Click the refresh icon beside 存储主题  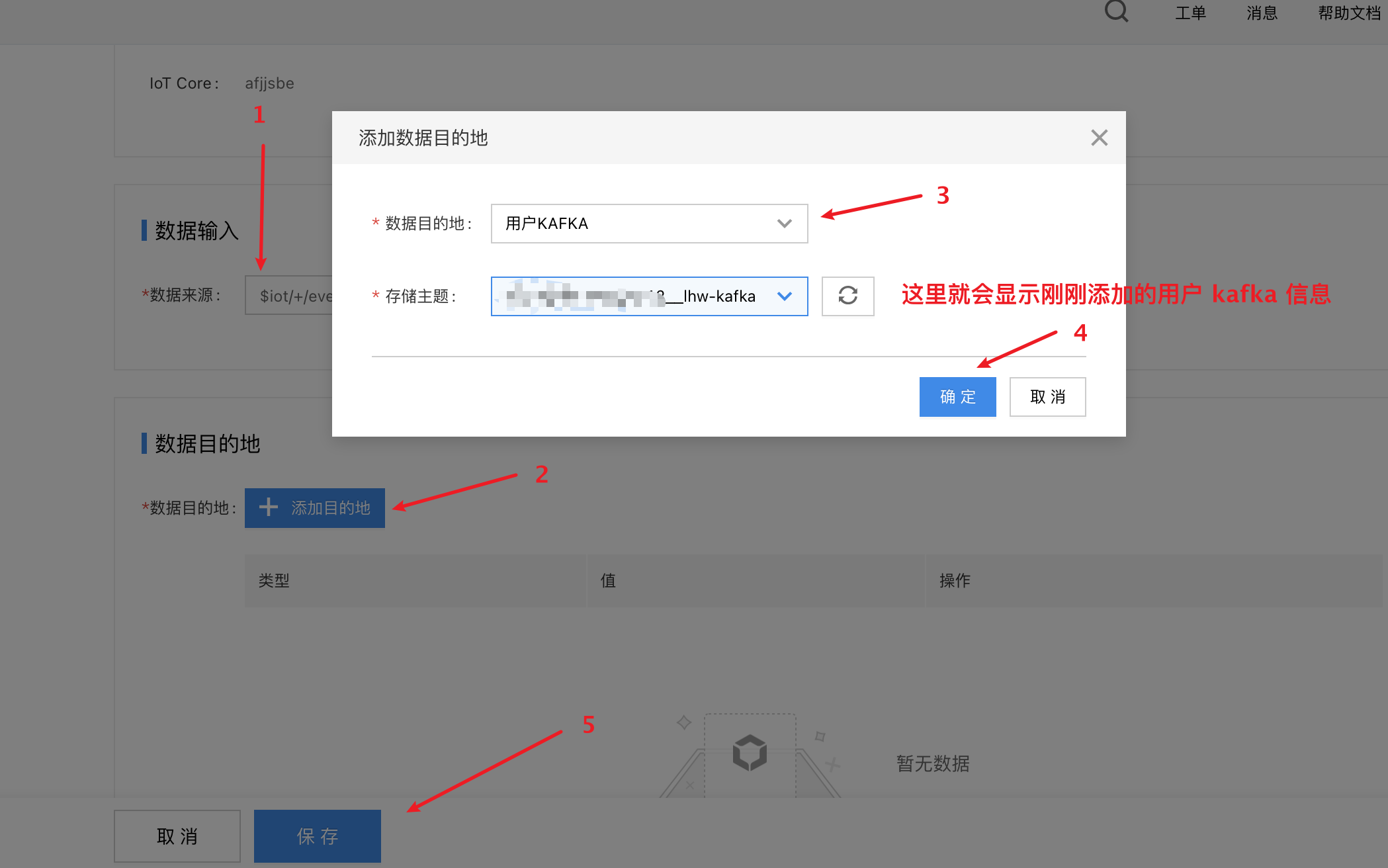(x=847, y=296)
